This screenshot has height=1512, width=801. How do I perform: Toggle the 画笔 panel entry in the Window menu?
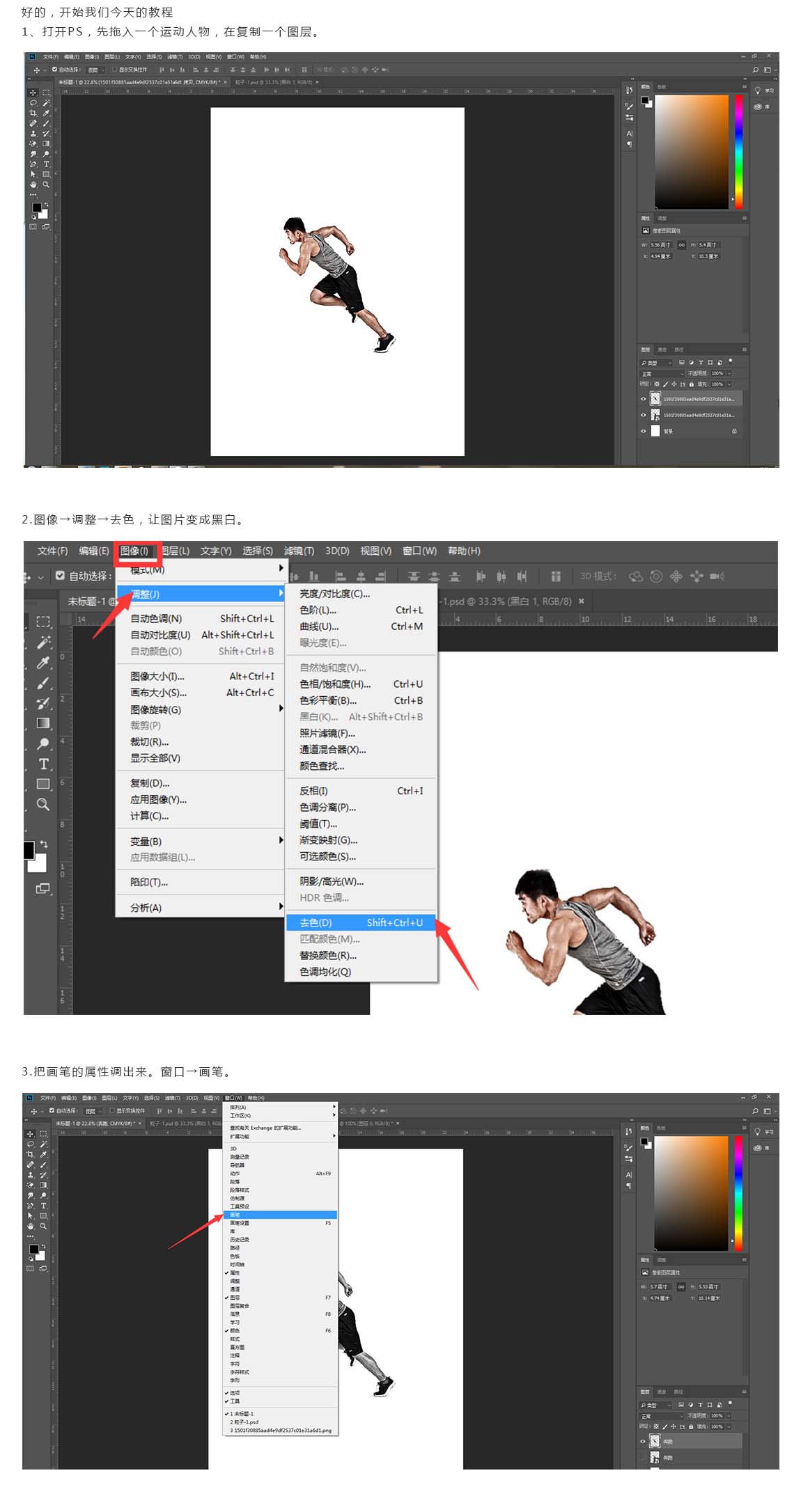[x=235, y=1215]
